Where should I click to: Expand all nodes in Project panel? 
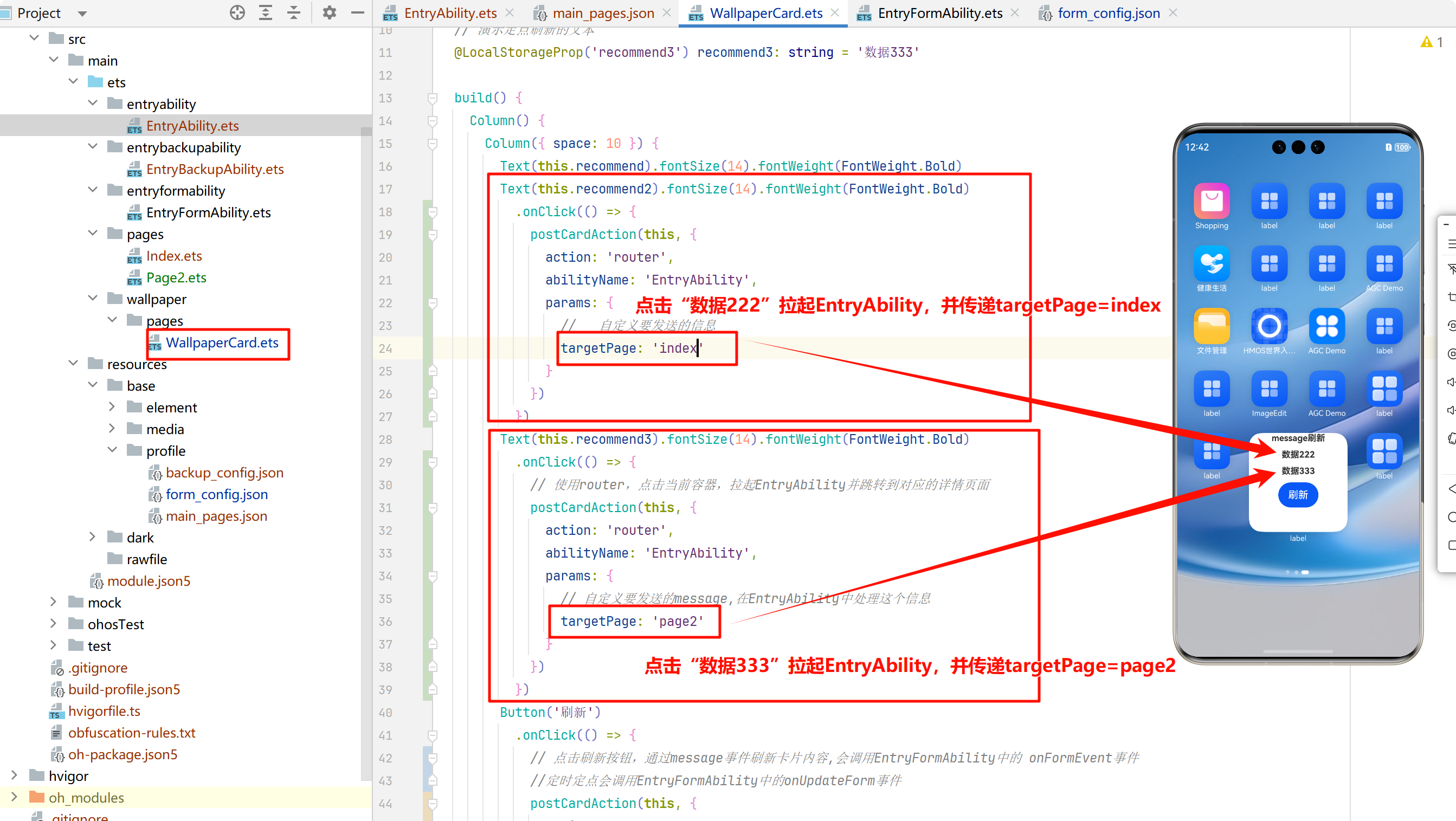tap(266, 12)
